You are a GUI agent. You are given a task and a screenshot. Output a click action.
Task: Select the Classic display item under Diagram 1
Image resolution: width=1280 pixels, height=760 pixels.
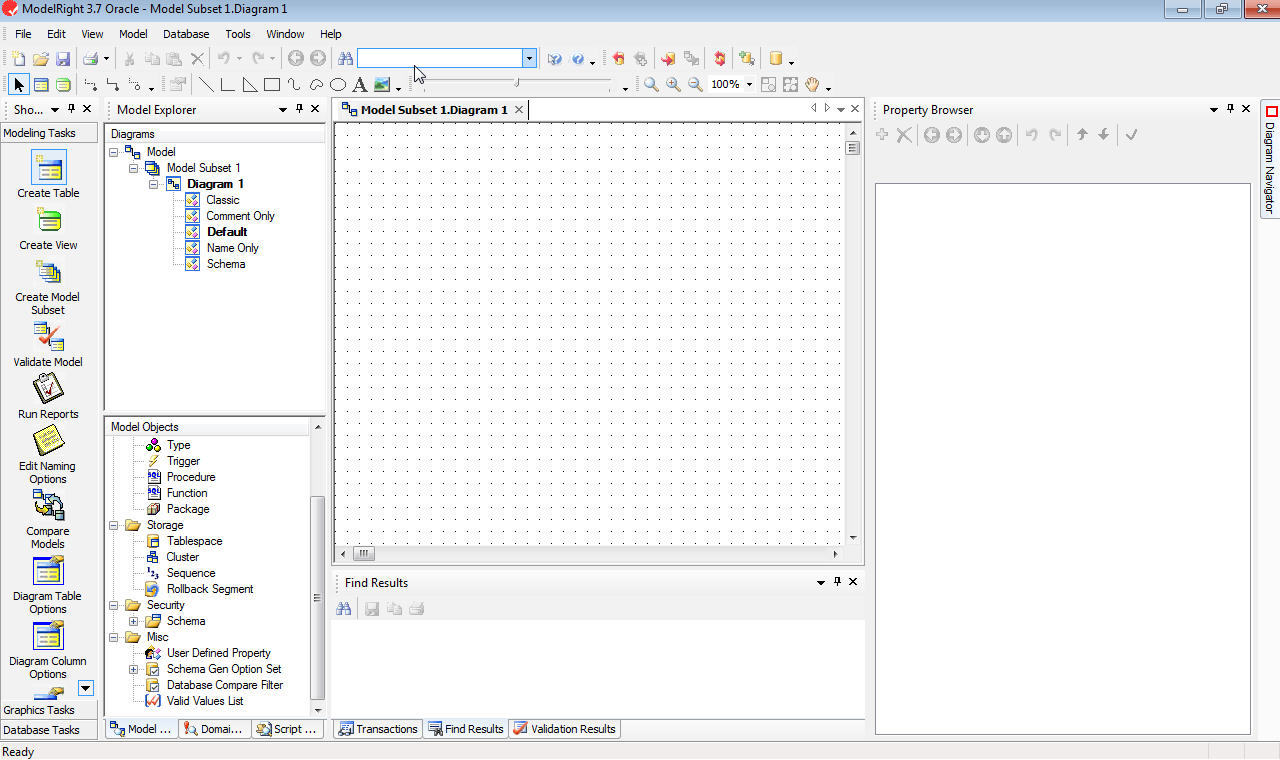click(x=222, y=200)
